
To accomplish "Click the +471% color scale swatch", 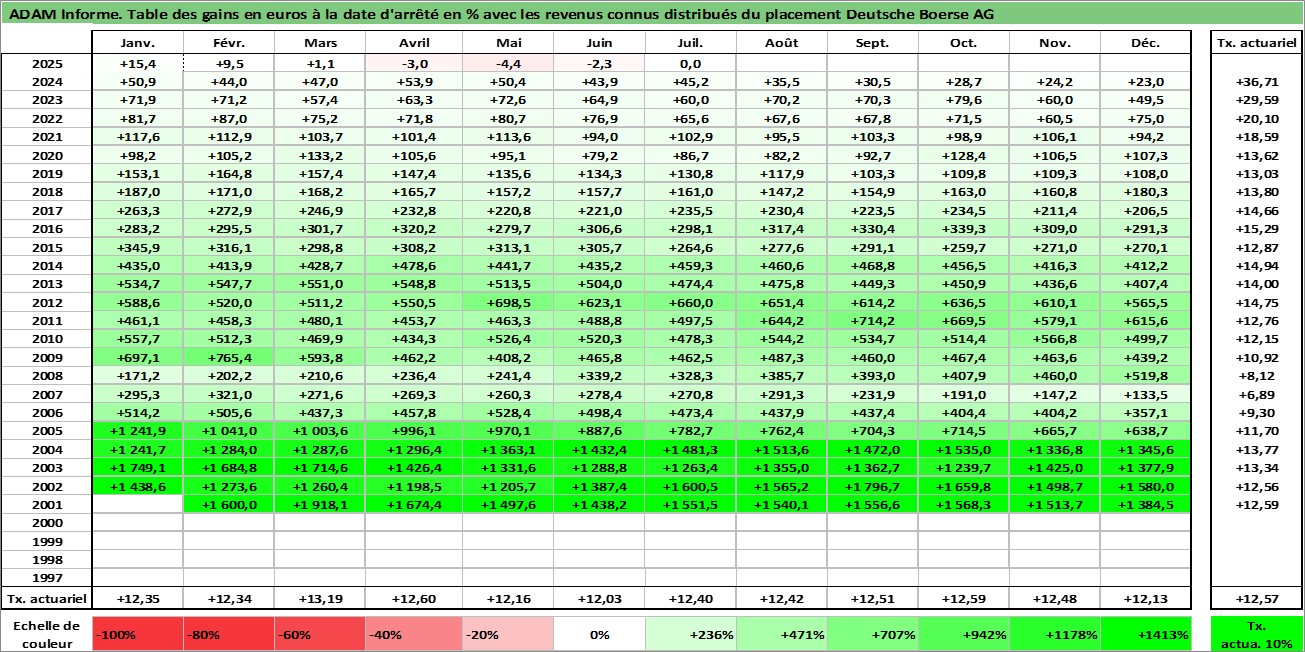I will coord(781,634).
